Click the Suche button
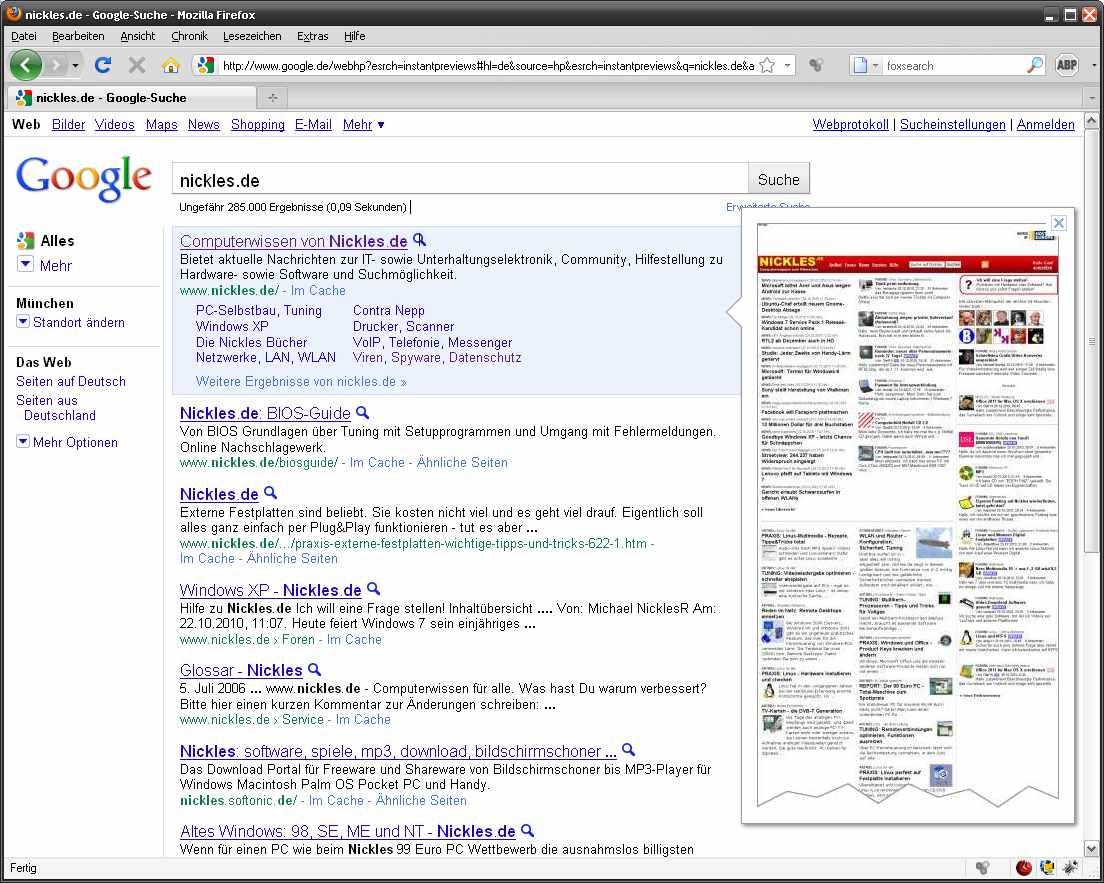This screenshot has width=1104, height=883. point(779,180)
